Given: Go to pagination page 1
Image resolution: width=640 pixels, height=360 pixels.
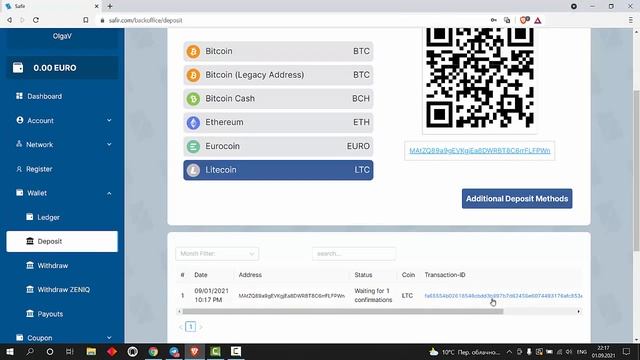Looking at the screenshot, I should (191, 327).
